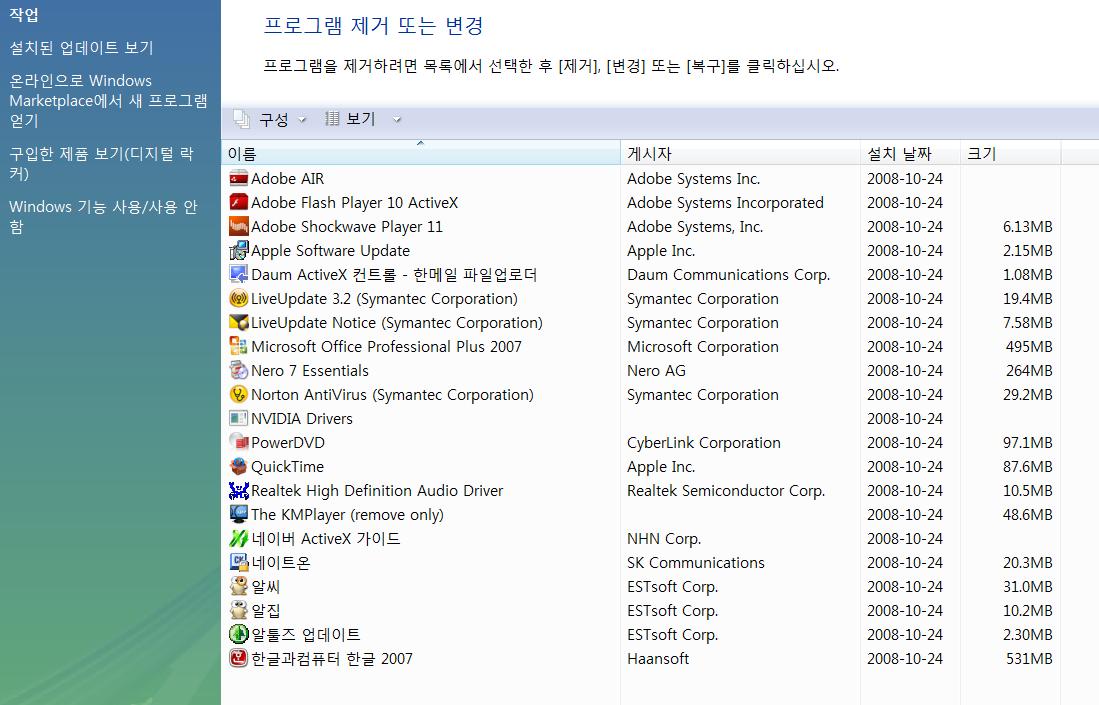1099x705 pixels.
Task: Click publisher CyberLink Corporation
Action: (x=704, y=442)
